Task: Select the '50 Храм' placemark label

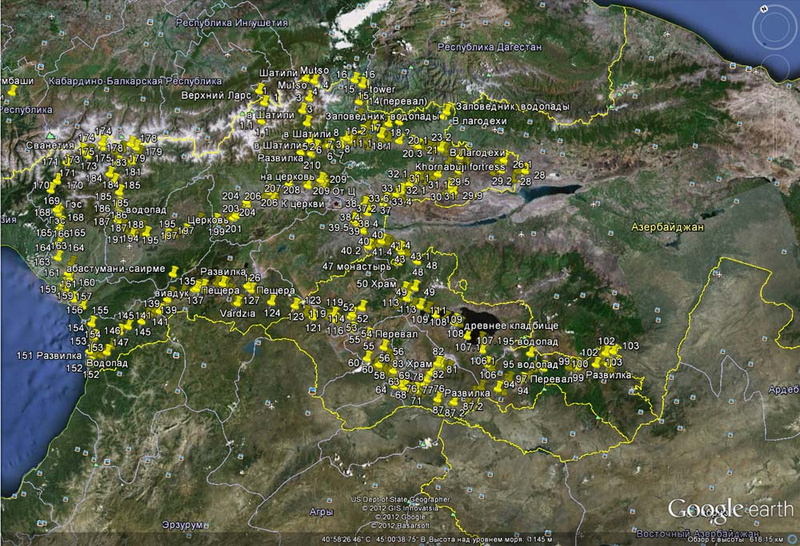Action: 376,284
